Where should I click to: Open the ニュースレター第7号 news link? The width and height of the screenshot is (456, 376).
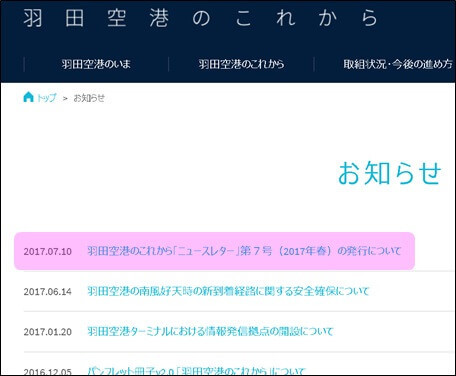pos(244,251)
